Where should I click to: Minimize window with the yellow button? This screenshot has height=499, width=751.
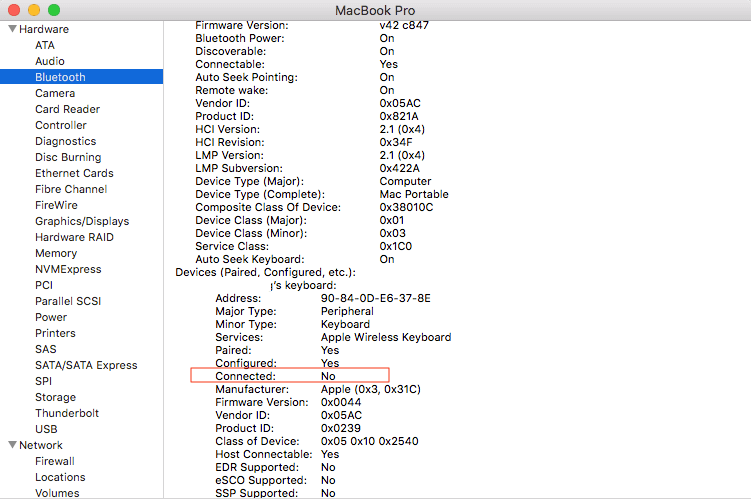pos(34,10)
